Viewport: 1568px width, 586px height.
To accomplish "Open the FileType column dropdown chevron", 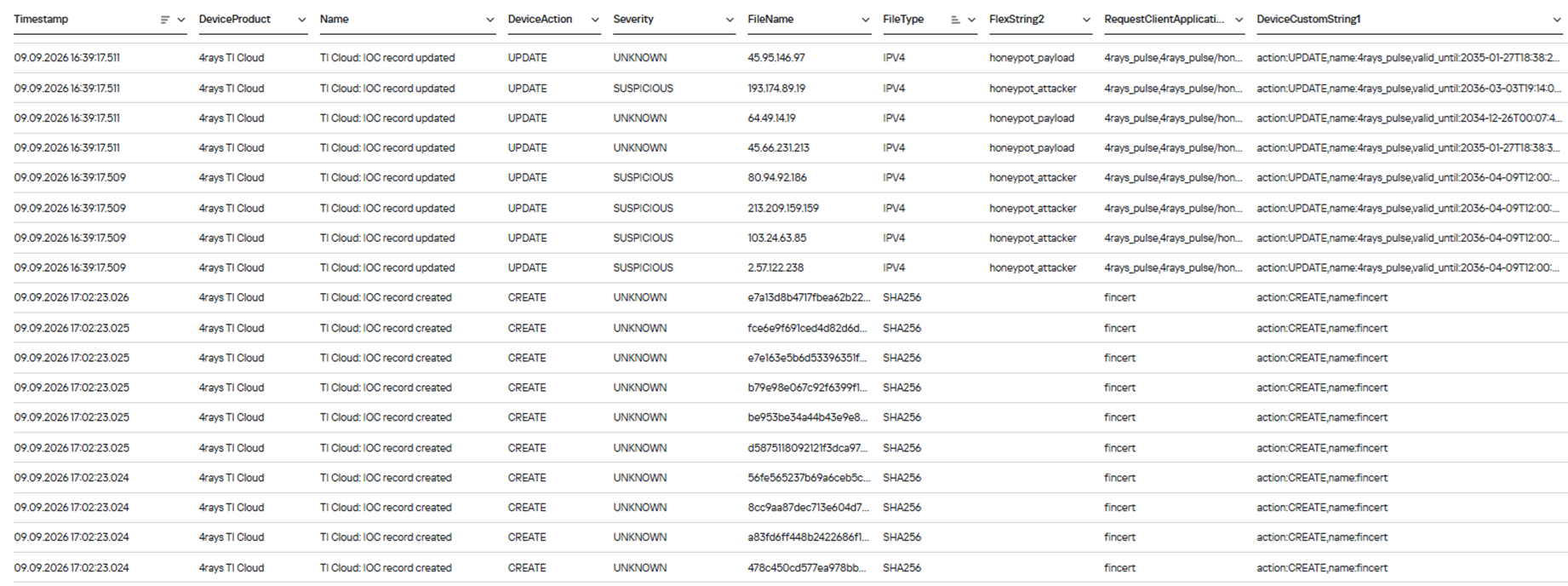I will 971,20.
